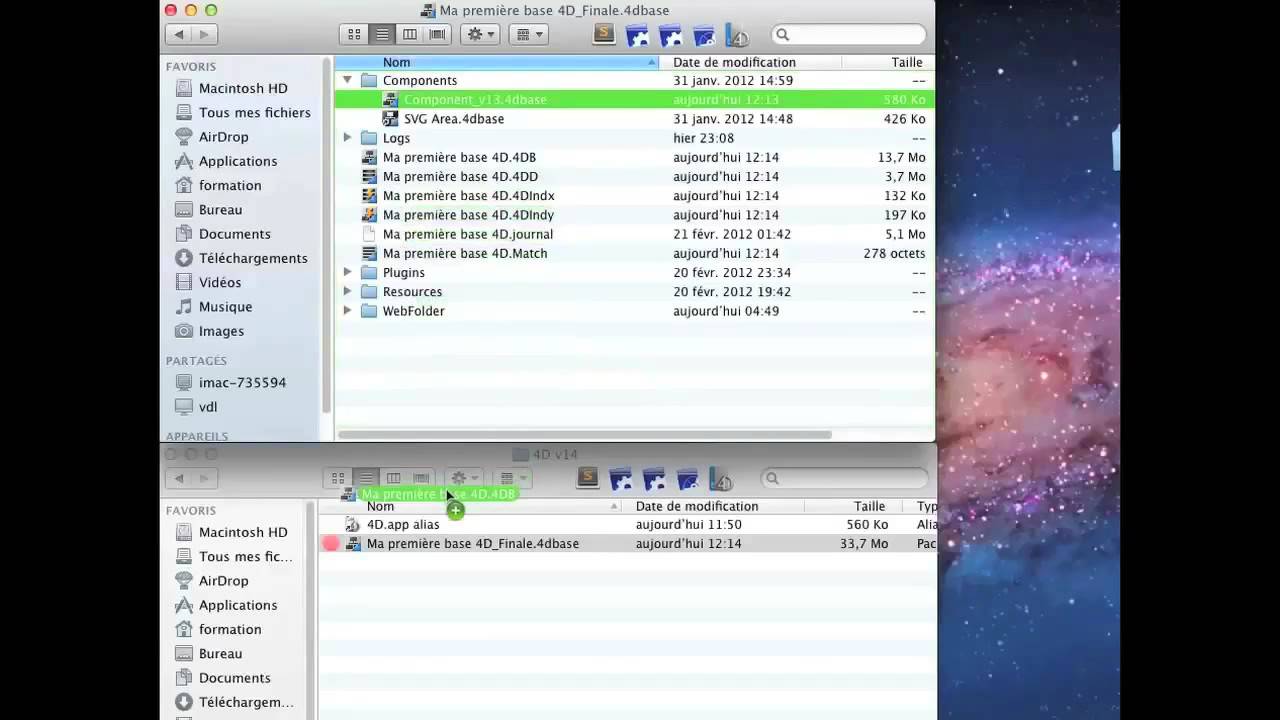The width and height of the screenshot is (1280, 720).
Task: Expand the Resources folder
Action: click(x=347, y=291)
